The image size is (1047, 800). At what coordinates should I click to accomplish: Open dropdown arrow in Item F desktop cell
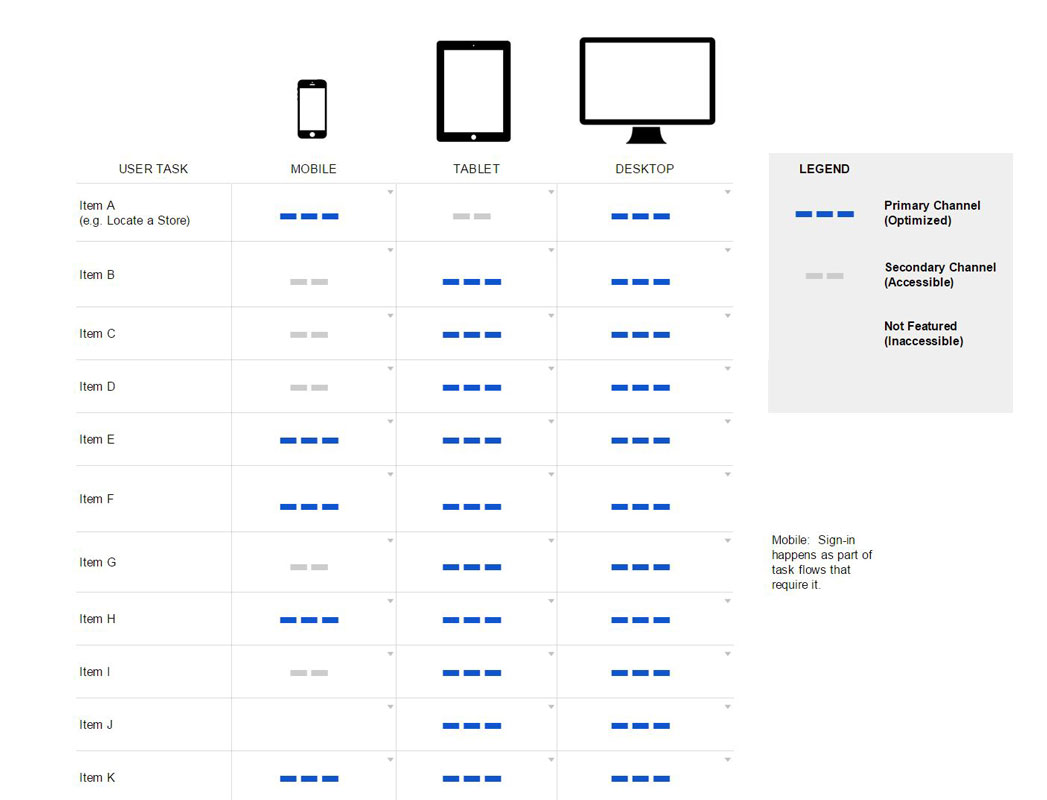pos(727,474)
